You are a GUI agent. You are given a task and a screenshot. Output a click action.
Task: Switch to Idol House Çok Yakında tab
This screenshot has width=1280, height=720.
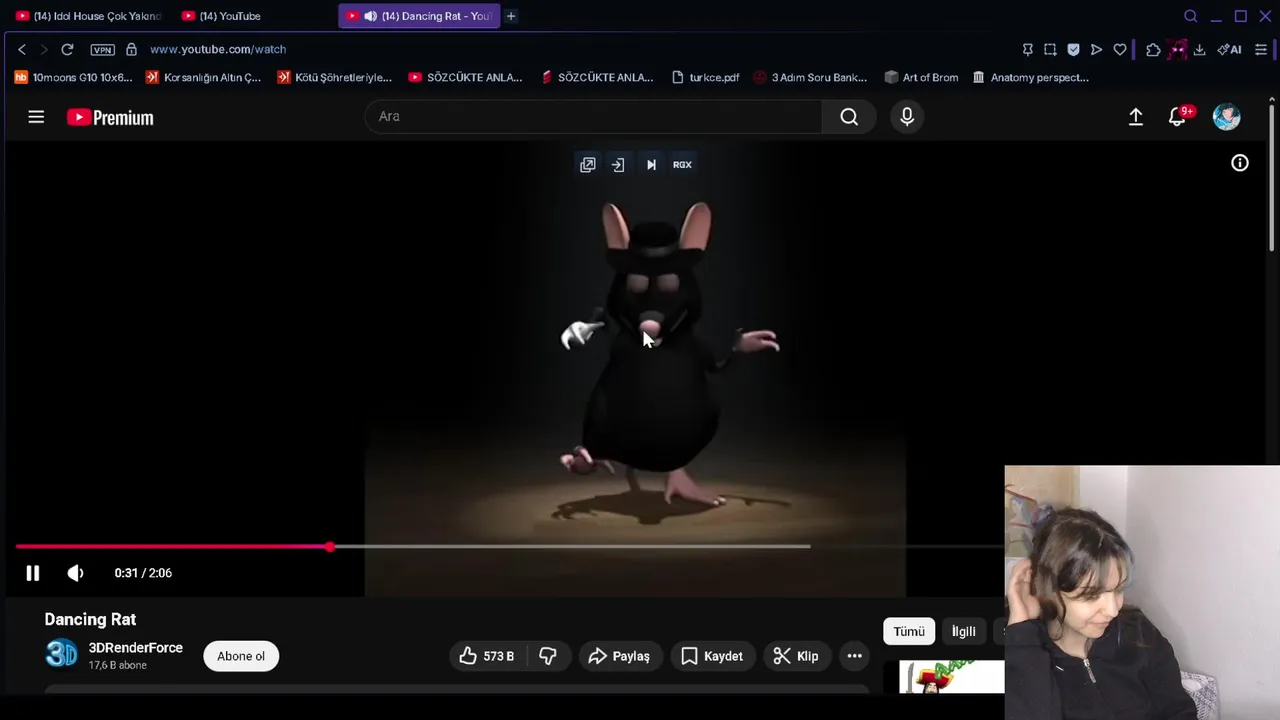coord(88,16)
